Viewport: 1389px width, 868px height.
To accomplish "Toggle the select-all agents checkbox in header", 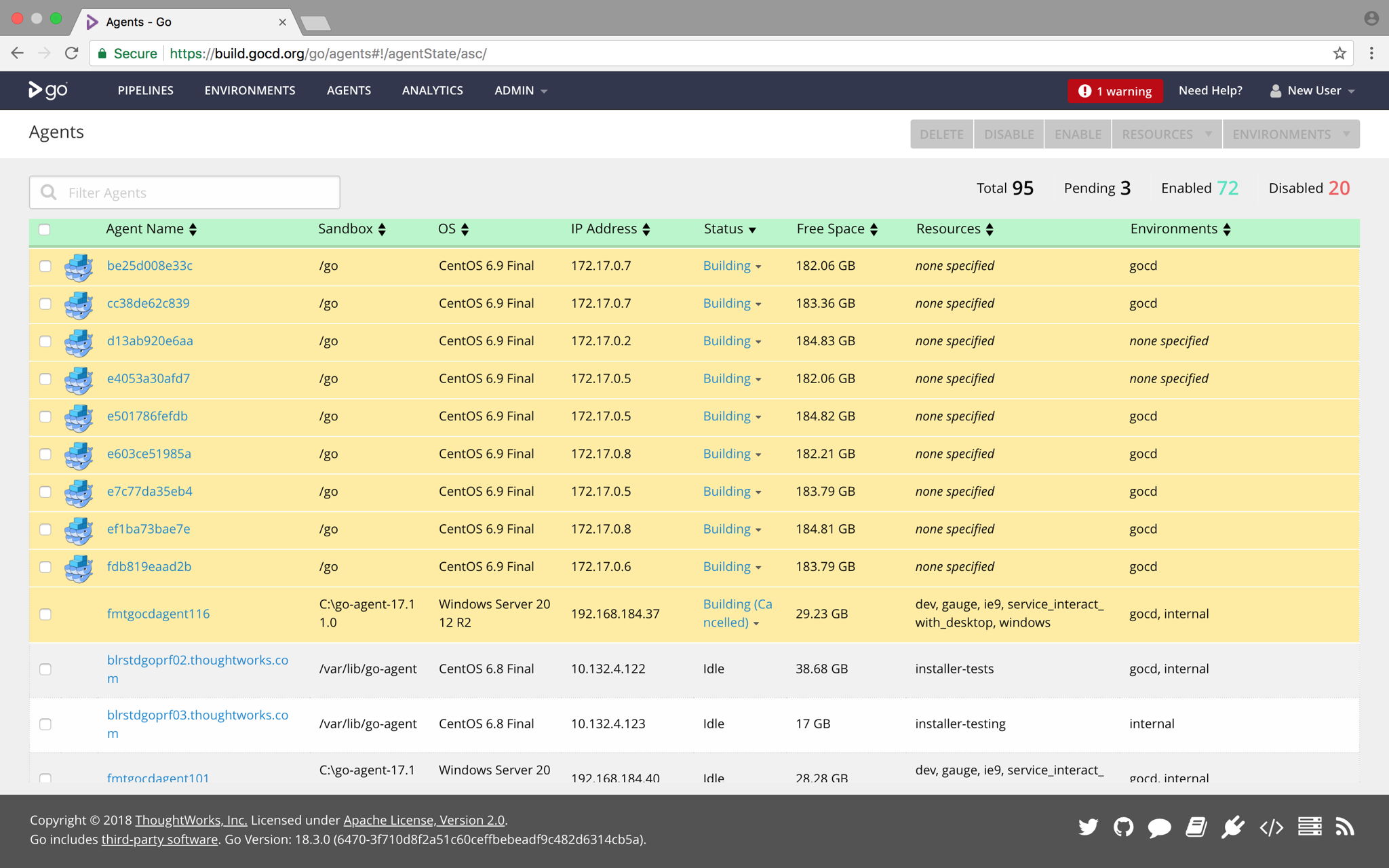I will [x=45, y=229].
